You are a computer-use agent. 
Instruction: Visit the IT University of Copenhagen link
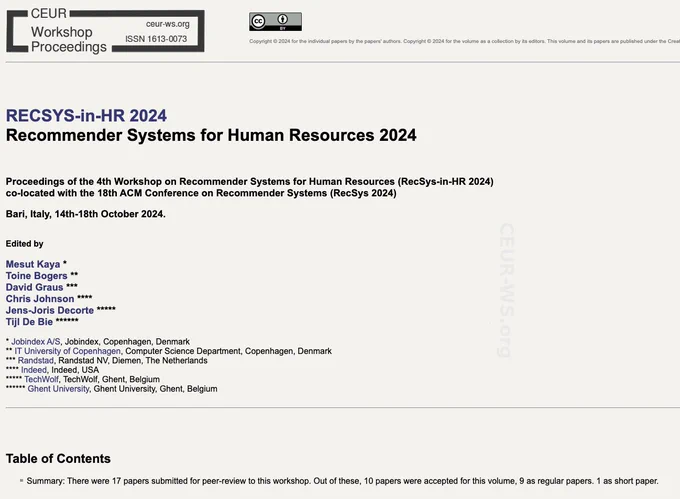tap(68, 351)
